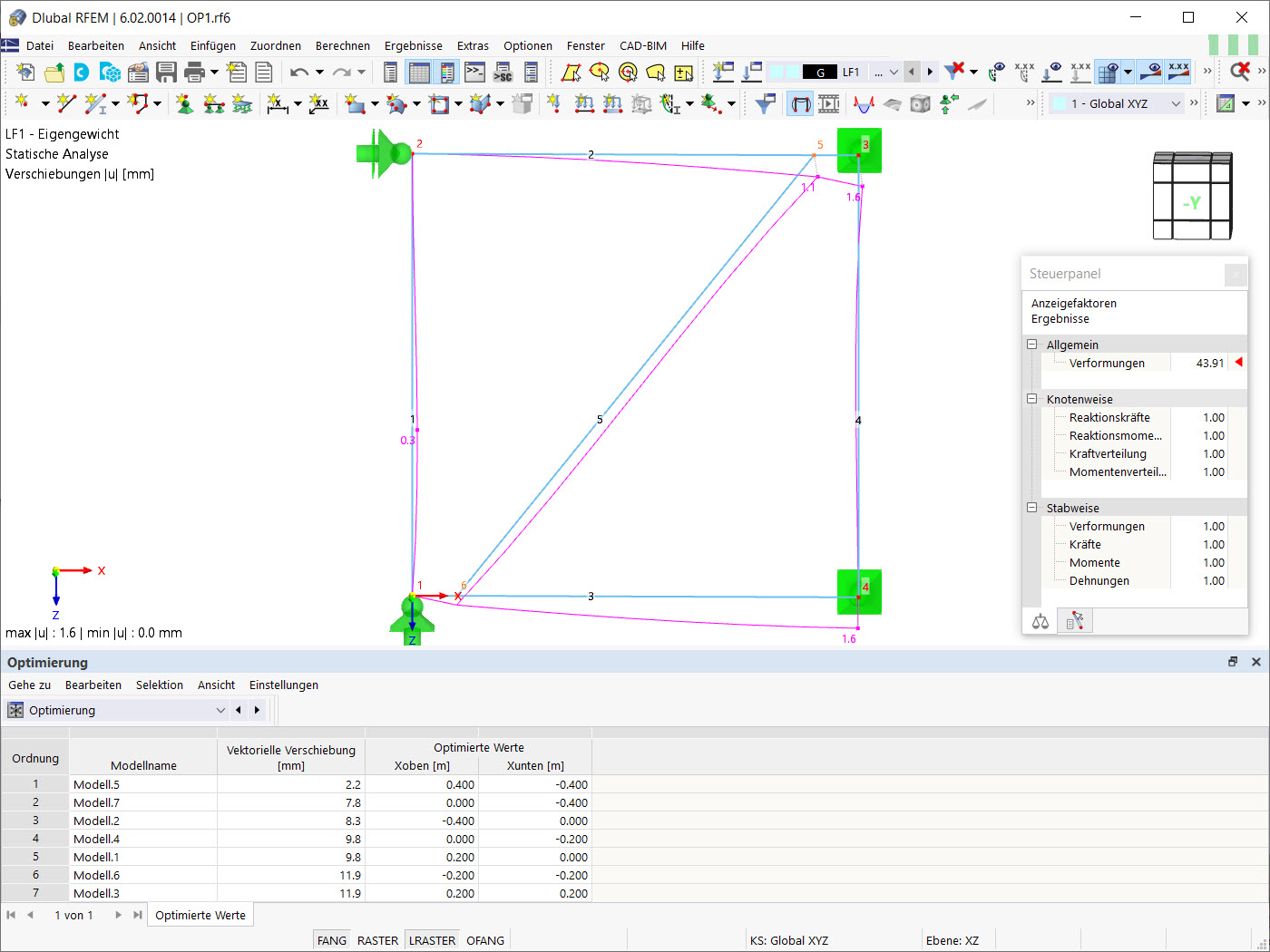Start the deformation animation icon
Viewport: 1270px width, 952px height.
pos(828,104)
